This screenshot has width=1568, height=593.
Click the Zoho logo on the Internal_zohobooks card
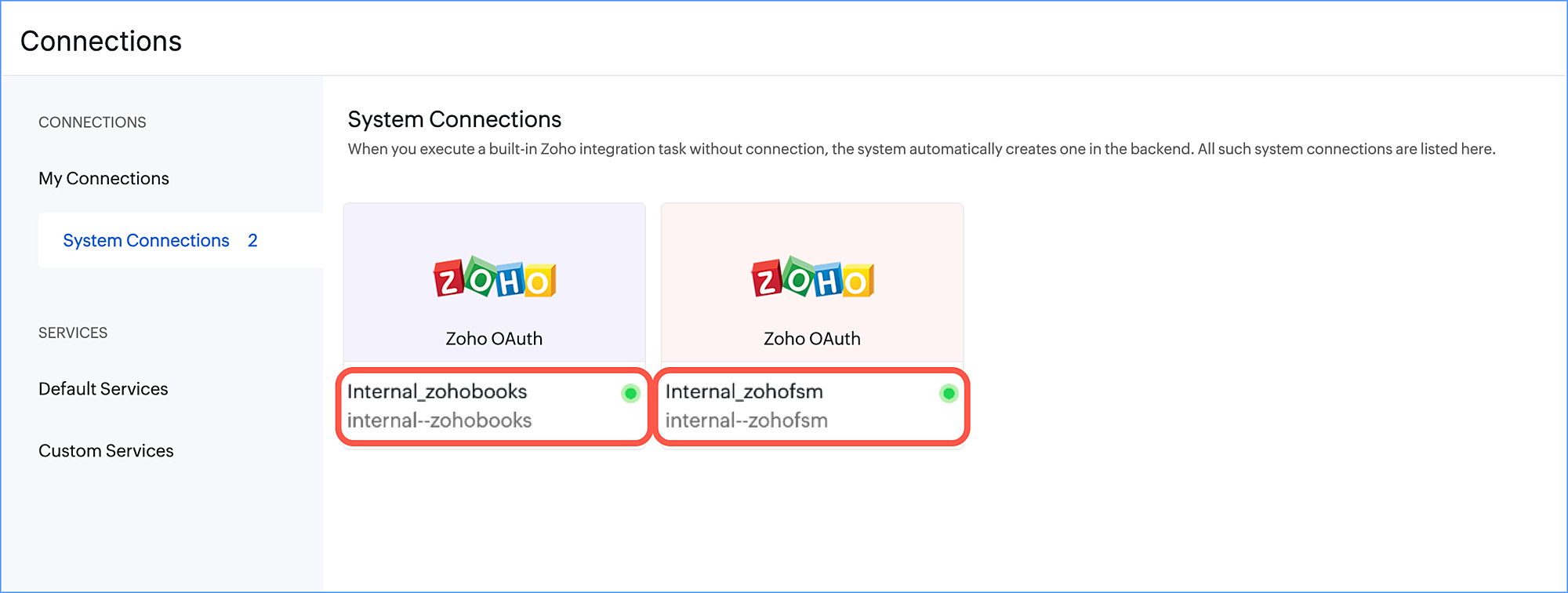495,278
